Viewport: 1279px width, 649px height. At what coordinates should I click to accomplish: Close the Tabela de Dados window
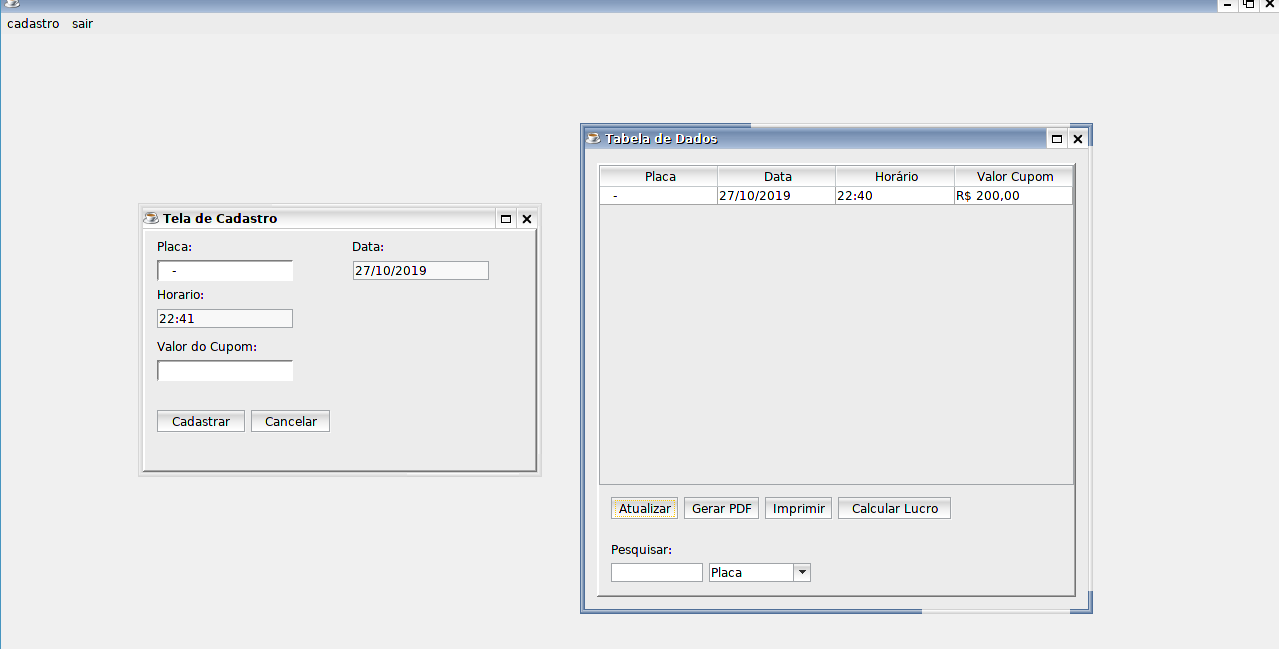(1078, 139)
